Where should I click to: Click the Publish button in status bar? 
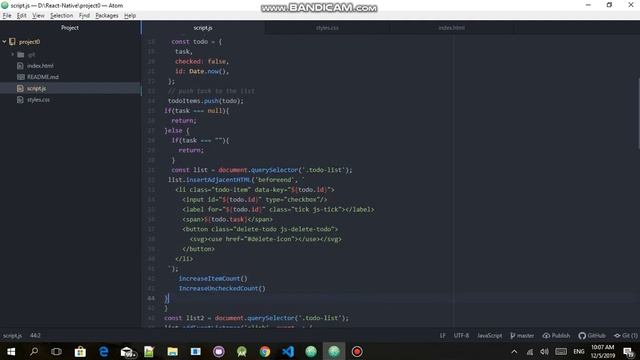click(x=556, y=336)
